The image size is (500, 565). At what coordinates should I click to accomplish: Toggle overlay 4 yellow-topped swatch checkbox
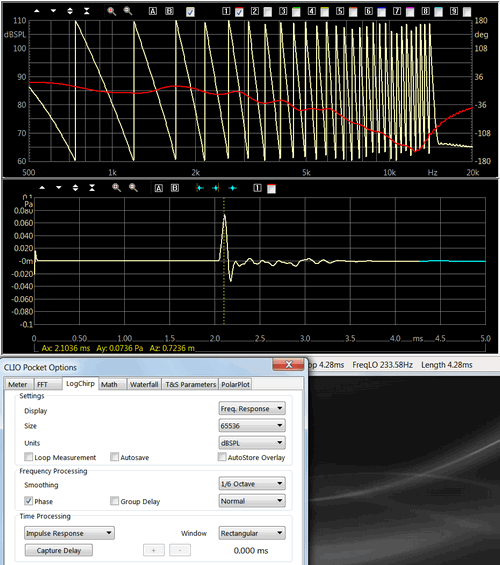click(325, 12)
